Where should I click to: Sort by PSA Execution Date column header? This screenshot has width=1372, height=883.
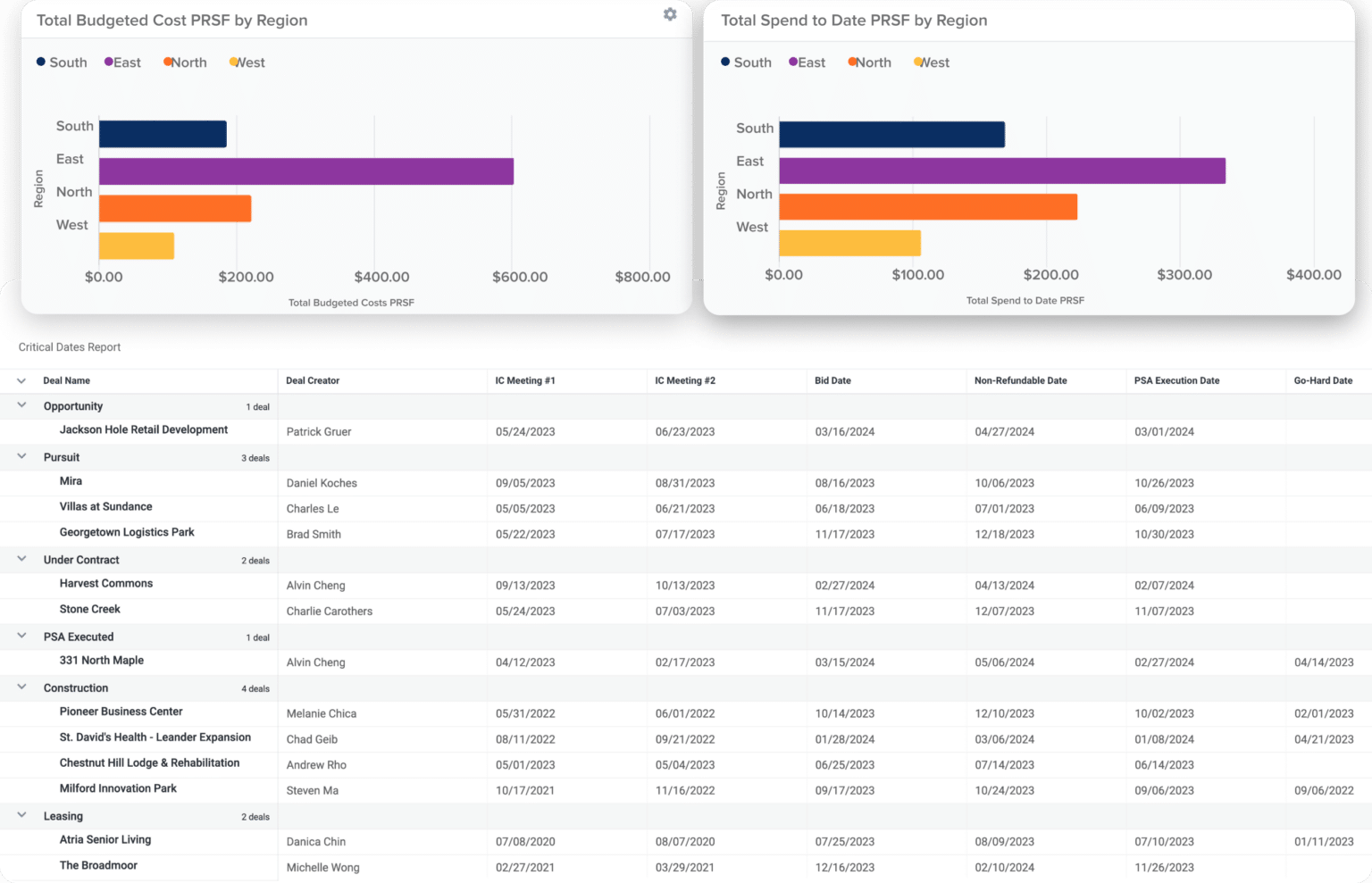pos(1176,380)
